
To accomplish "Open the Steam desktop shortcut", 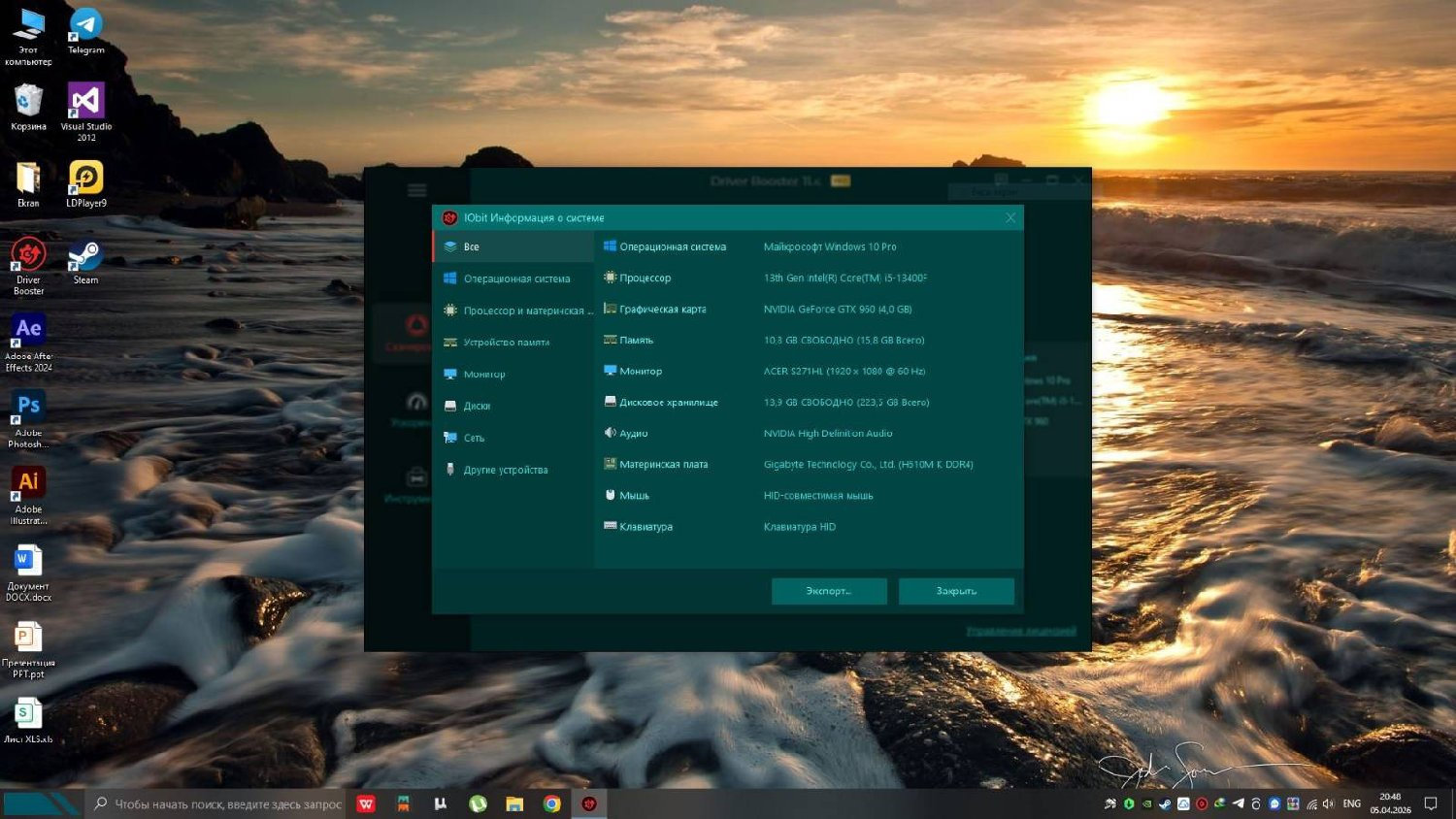I will click(x=85, y=262).
